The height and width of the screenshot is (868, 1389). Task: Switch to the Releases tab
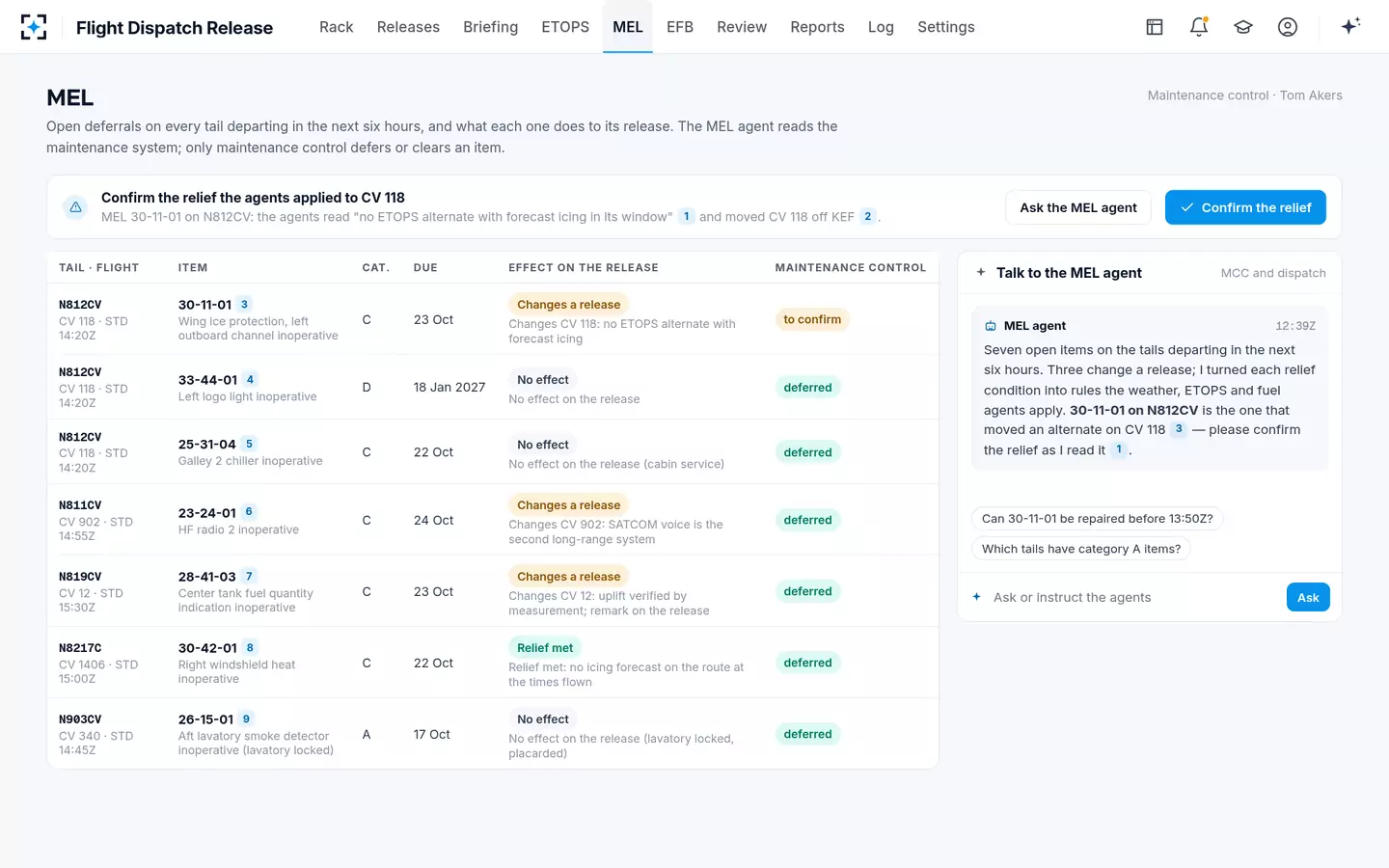pyautogui.click(x=408, y=27)
